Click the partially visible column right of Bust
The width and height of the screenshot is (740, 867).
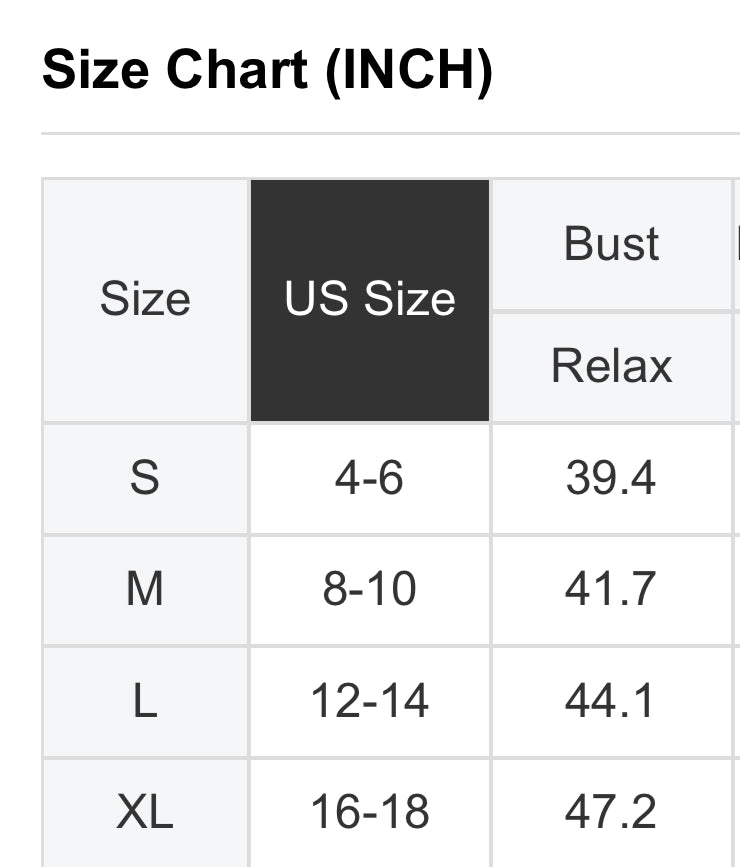click(x=737, y=244)
